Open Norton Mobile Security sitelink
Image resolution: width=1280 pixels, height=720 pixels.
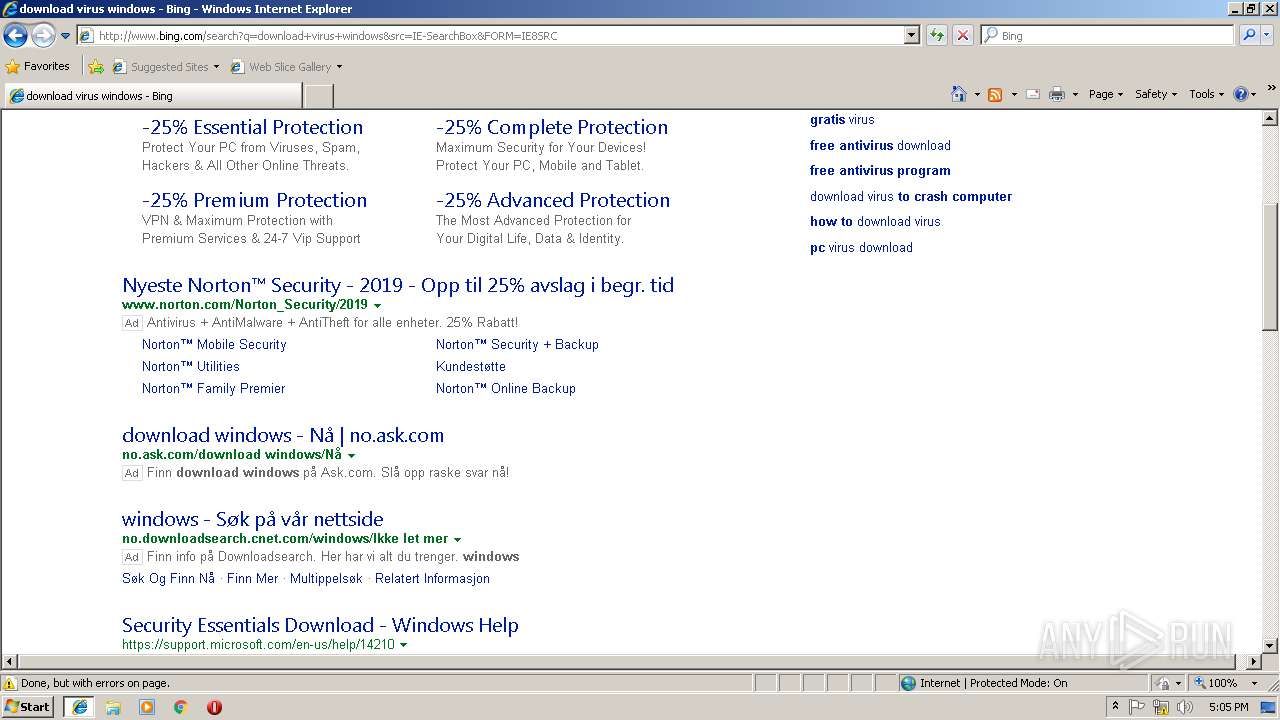point(214,344)
